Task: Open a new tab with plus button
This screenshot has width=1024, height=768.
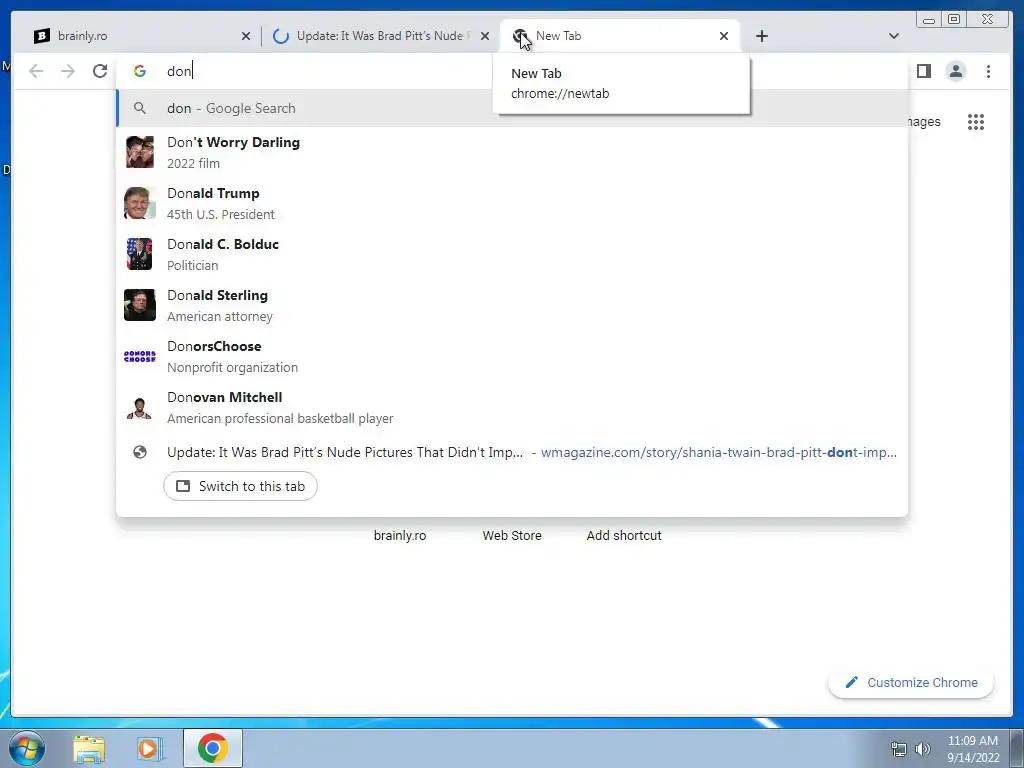Action: (x=761, y=36)
